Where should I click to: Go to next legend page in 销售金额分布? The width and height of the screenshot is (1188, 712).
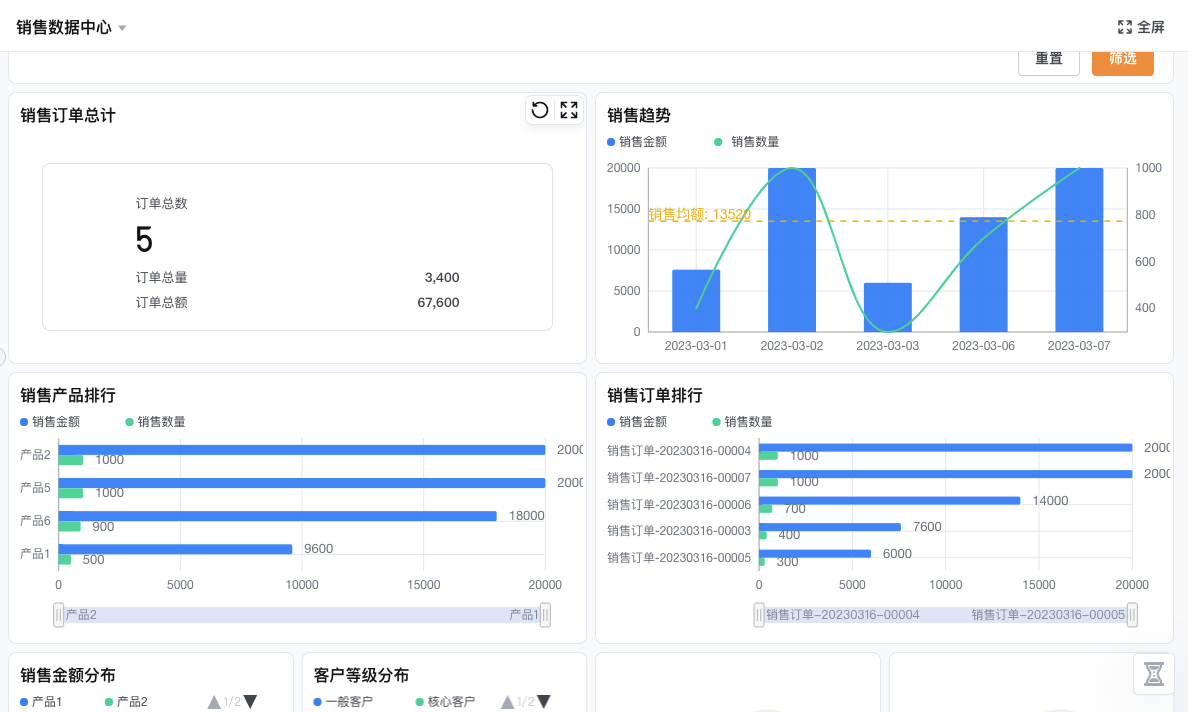250,702
